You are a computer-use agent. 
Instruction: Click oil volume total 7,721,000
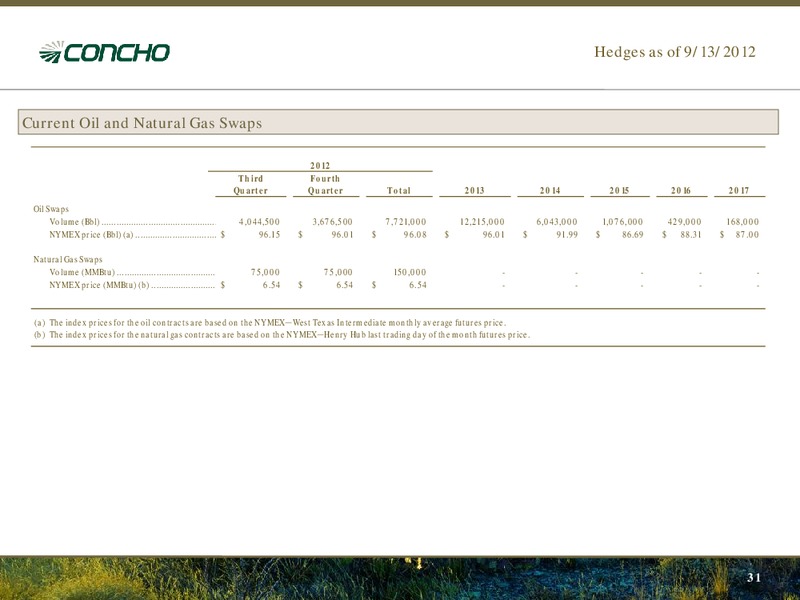(x=406, y=222)
